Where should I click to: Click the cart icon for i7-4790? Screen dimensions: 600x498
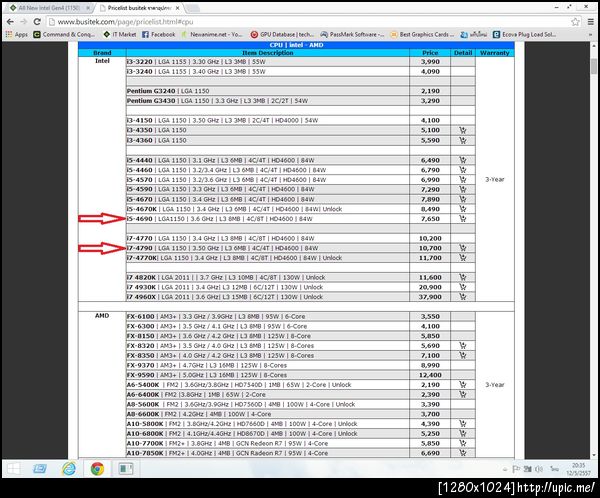[463, 248]
